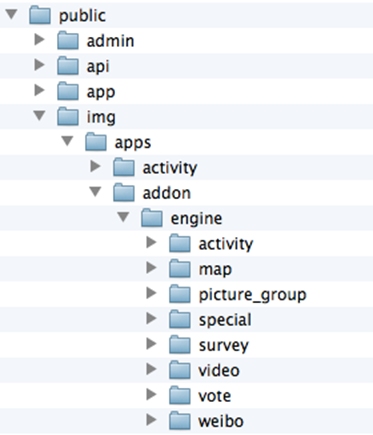This screenshot has height=435, width=373.
Task: Expand the video folder triangle
Action: tap(152, 369)
